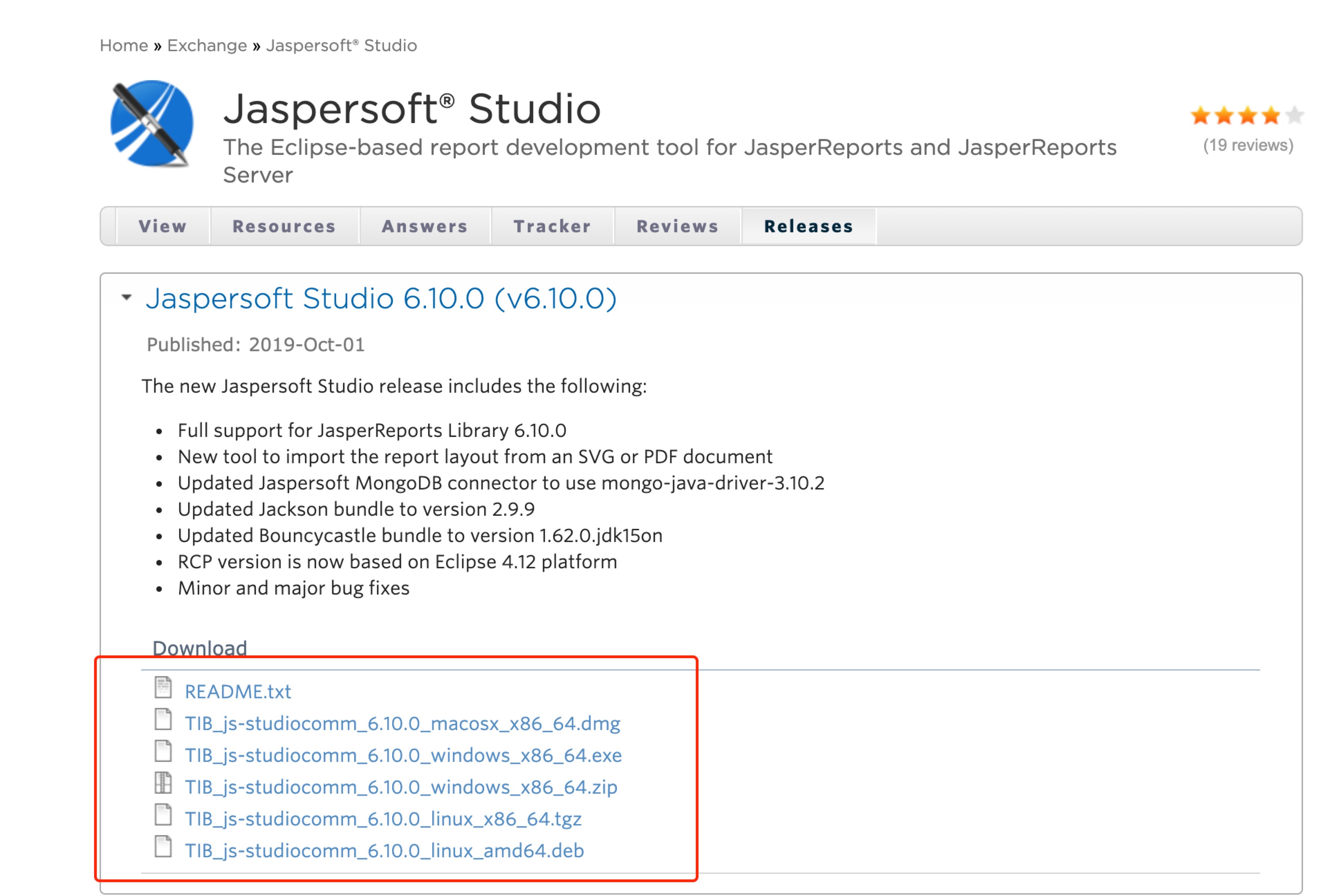Open the Resources tab
Image resolution: width=1321 pixels, height=896 pixels.
click(284, 226)
